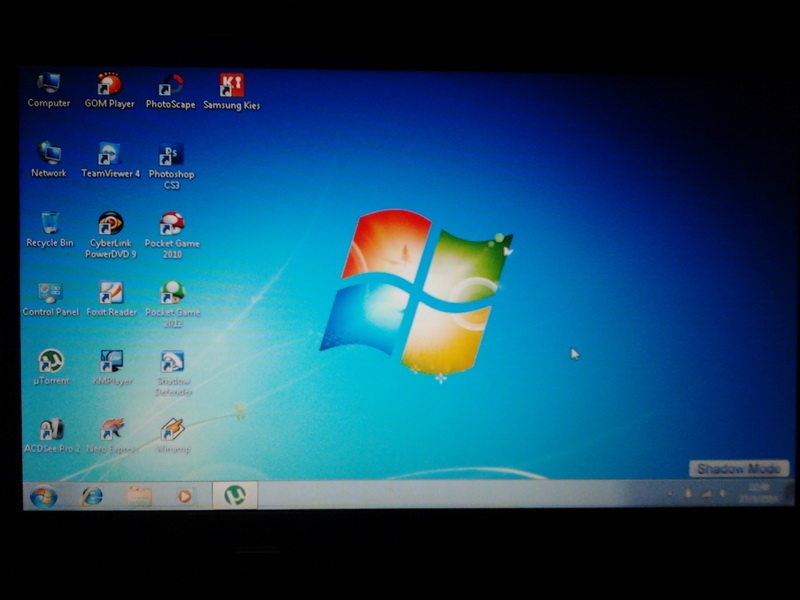Click the Foxit Reader shortcut
The width and height of the screenshot is (800, 600).
pos(112,299)
